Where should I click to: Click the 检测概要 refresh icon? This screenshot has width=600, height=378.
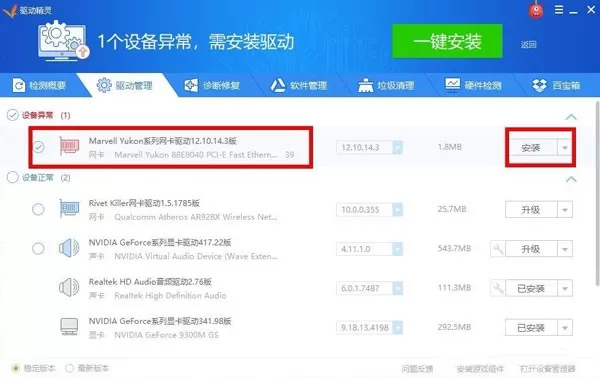point(18,85)
